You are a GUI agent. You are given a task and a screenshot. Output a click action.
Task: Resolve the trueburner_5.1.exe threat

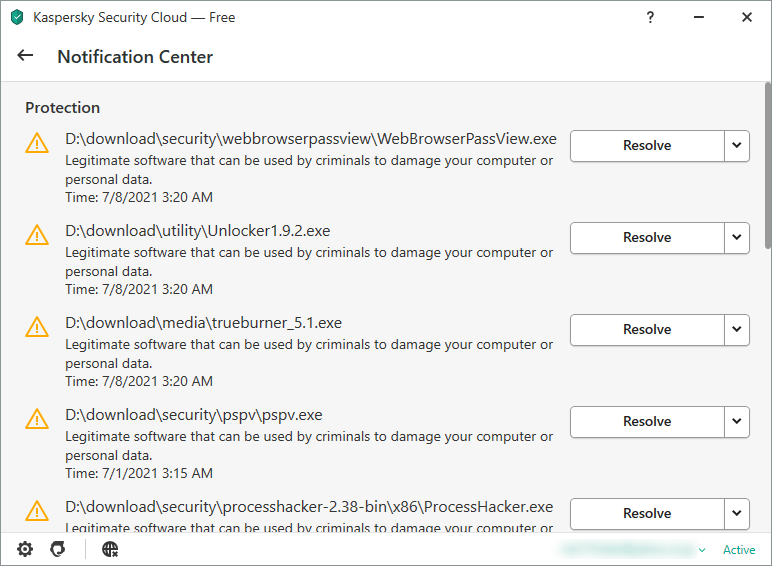click(x=647, y=330)
